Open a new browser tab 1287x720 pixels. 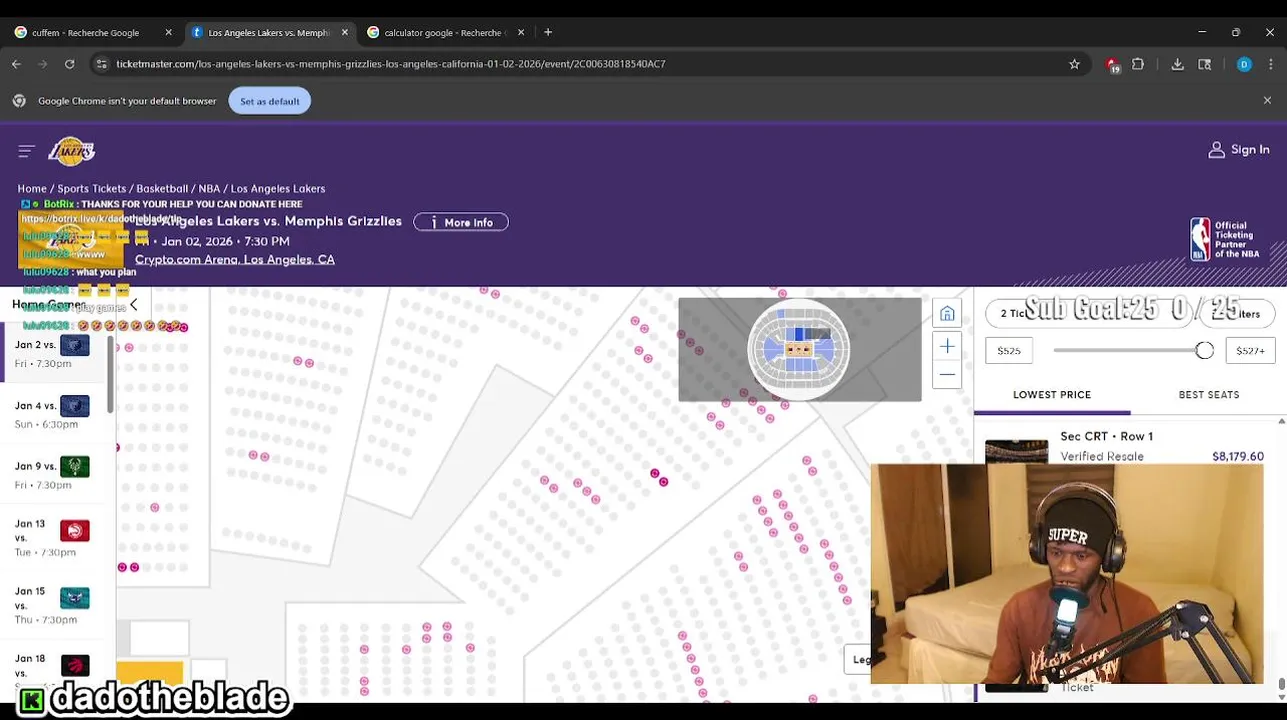547,32
